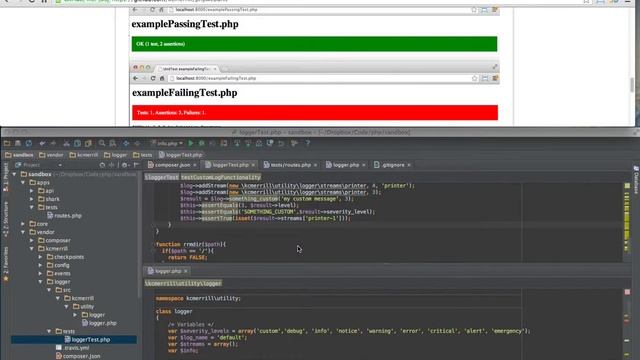Expand the composer folder
640x360 pixels.
[x=32, y=240]
